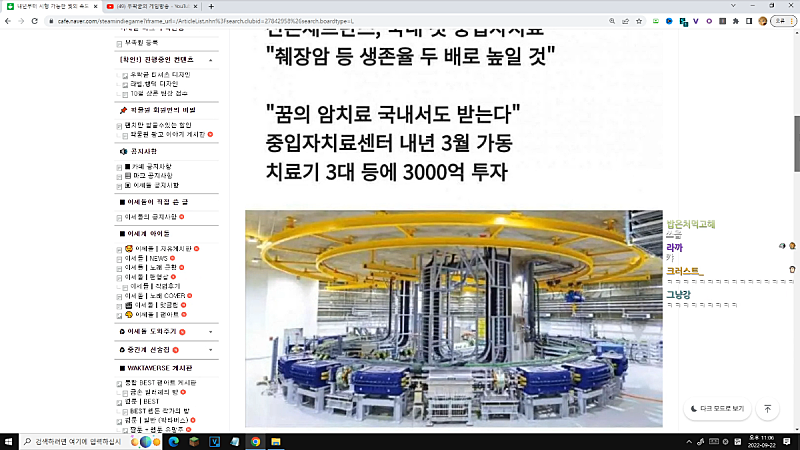Image resolution: width=800 pixels, height=450 pixels.
Task: Open the 이세돌 | 노래 COVER board
Action: [x=155, y=295]
